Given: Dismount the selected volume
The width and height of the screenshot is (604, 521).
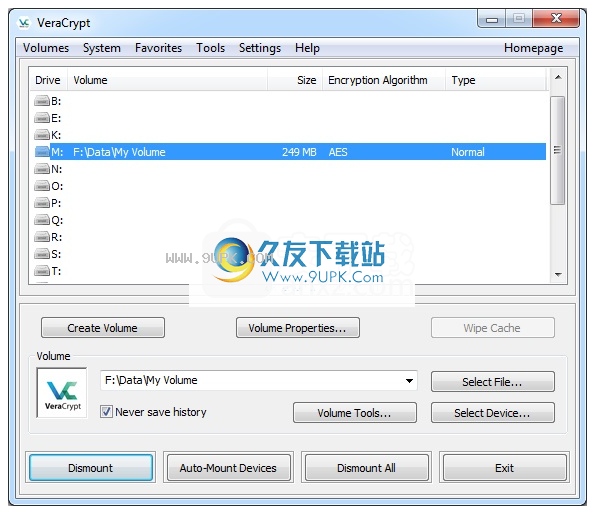Looking at the screenshot, I should click(x=91, y=467).
